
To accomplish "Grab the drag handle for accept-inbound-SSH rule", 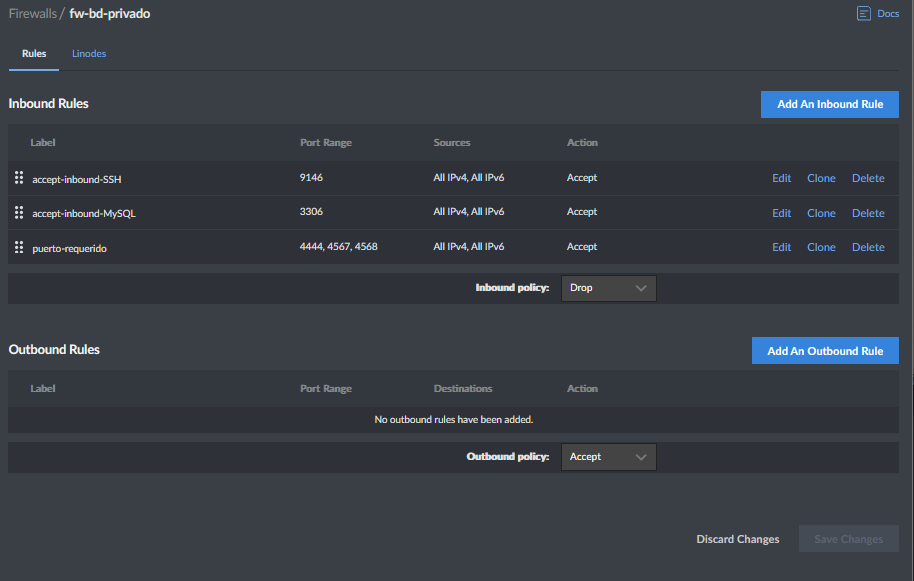I will tap(19, 178).
